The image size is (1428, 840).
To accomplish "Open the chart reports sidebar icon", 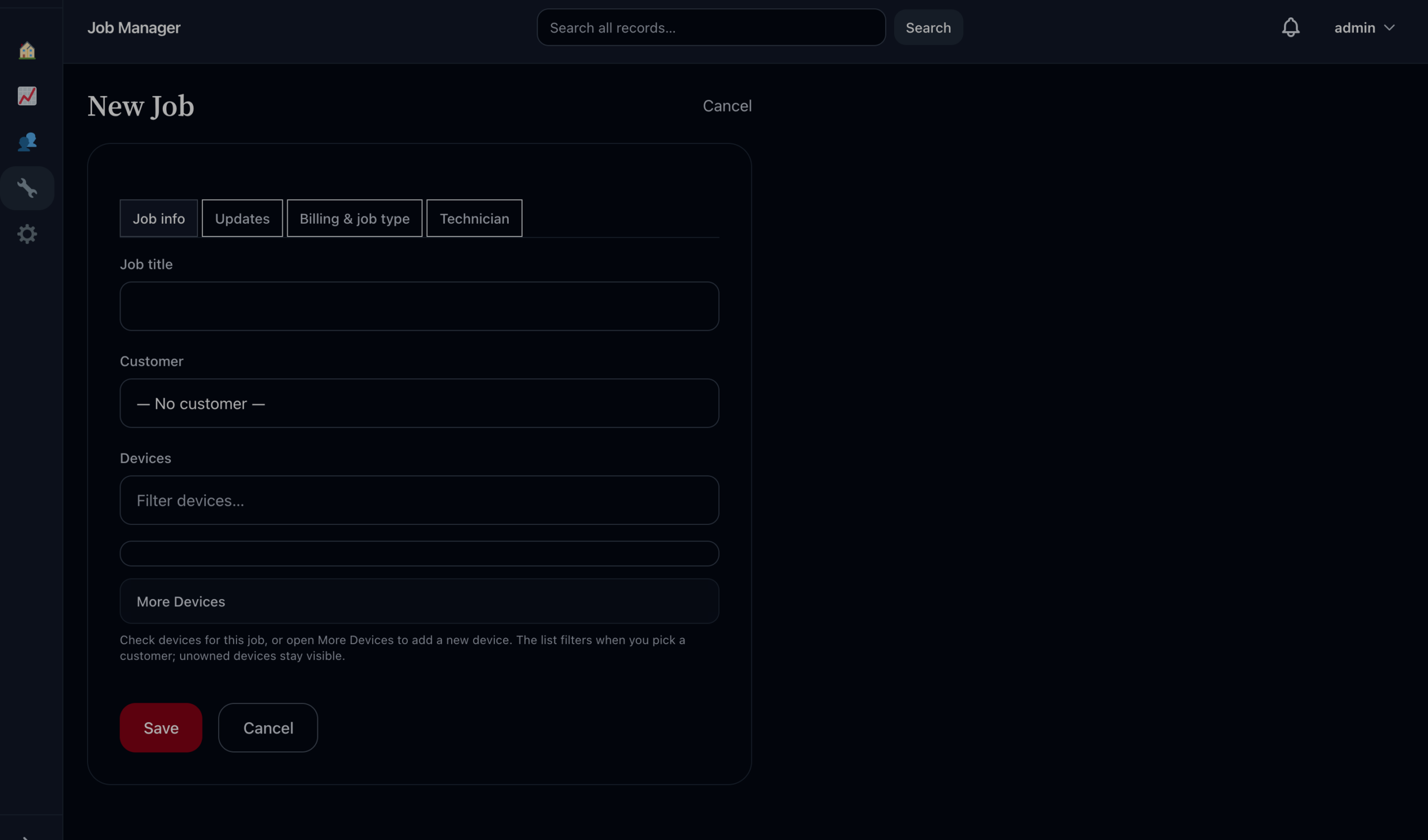I will [27, 96].
